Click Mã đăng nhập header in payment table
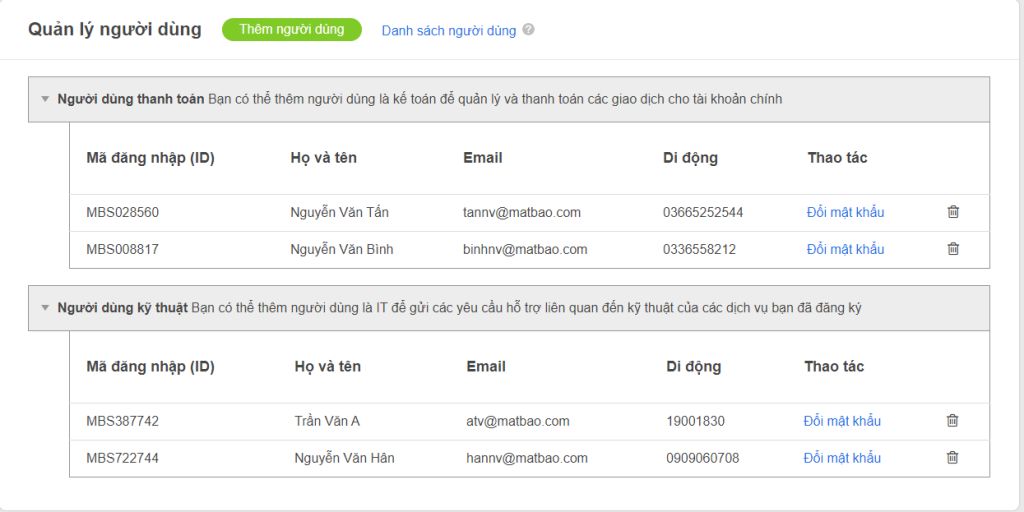The image size is (1024, 512). pyautogui.click(x=150, y=158)
